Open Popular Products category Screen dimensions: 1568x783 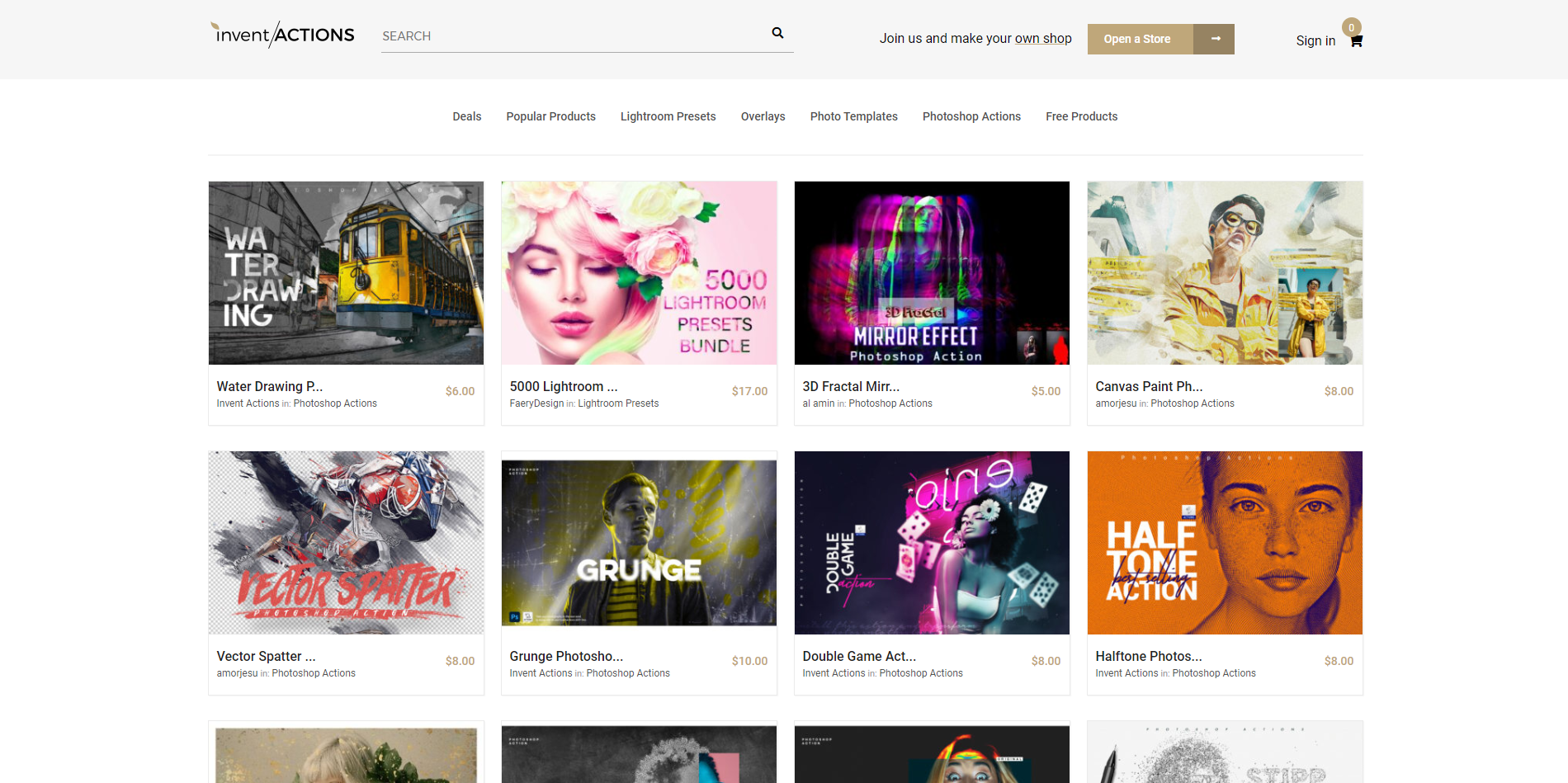pyautogui.click(x=551, y=116)
